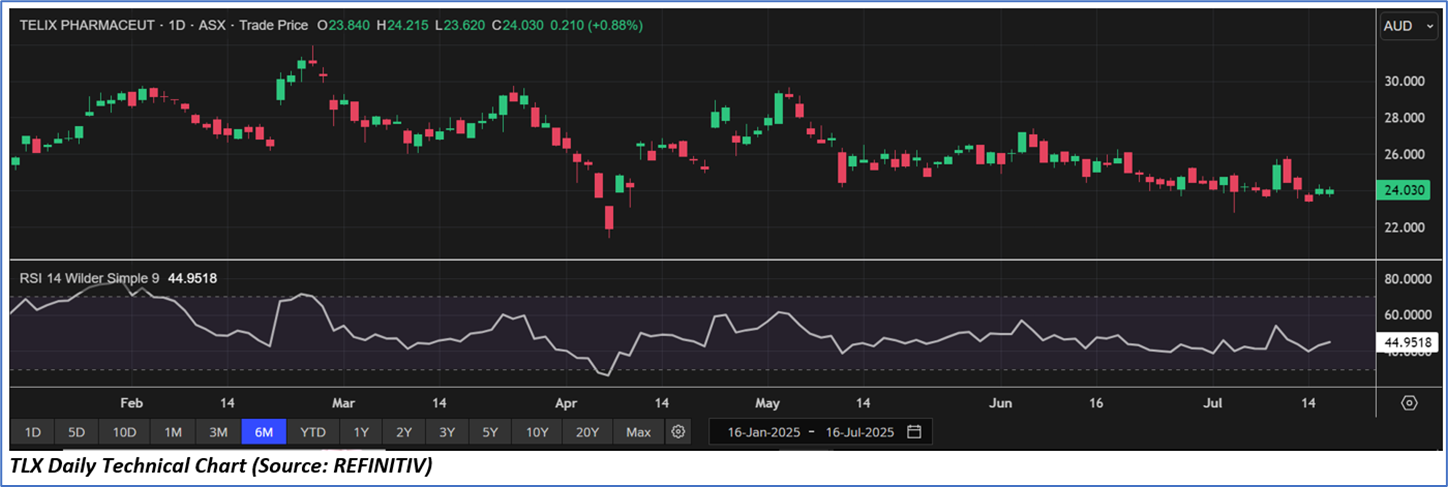1448x487 pixels.
Task: Select 5Y time range
Action: click(x=490, y=432)
